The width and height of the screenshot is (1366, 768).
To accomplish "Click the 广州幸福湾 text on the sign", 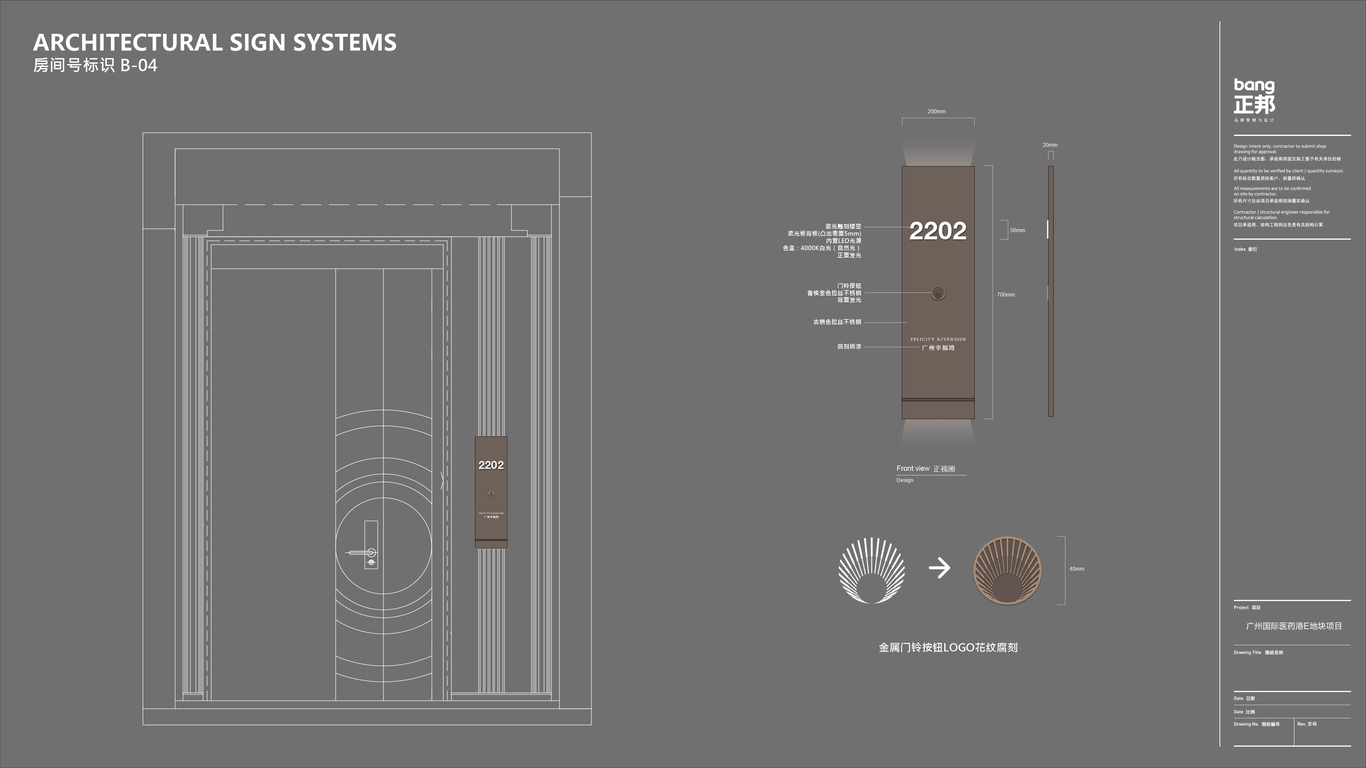I will tap(938, 348).
